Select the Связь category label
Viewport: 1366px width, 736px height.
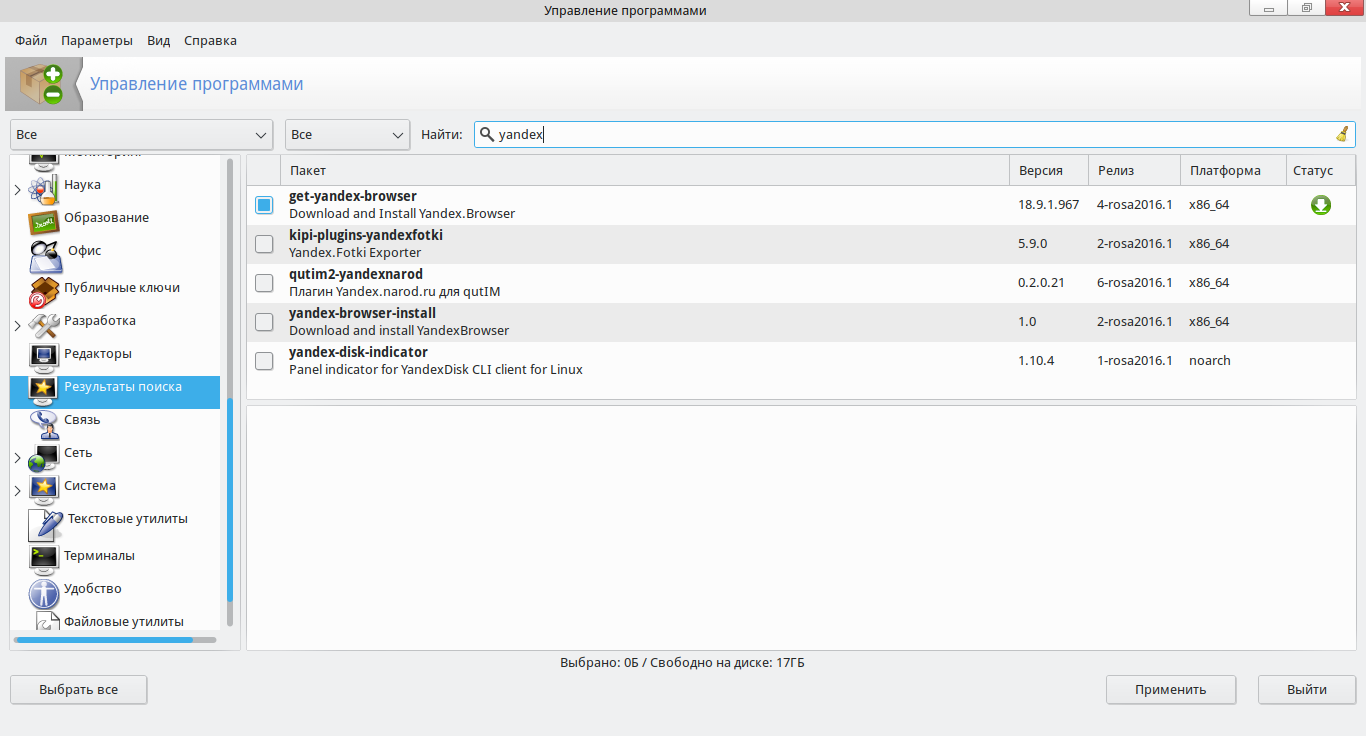pos(82,420)
